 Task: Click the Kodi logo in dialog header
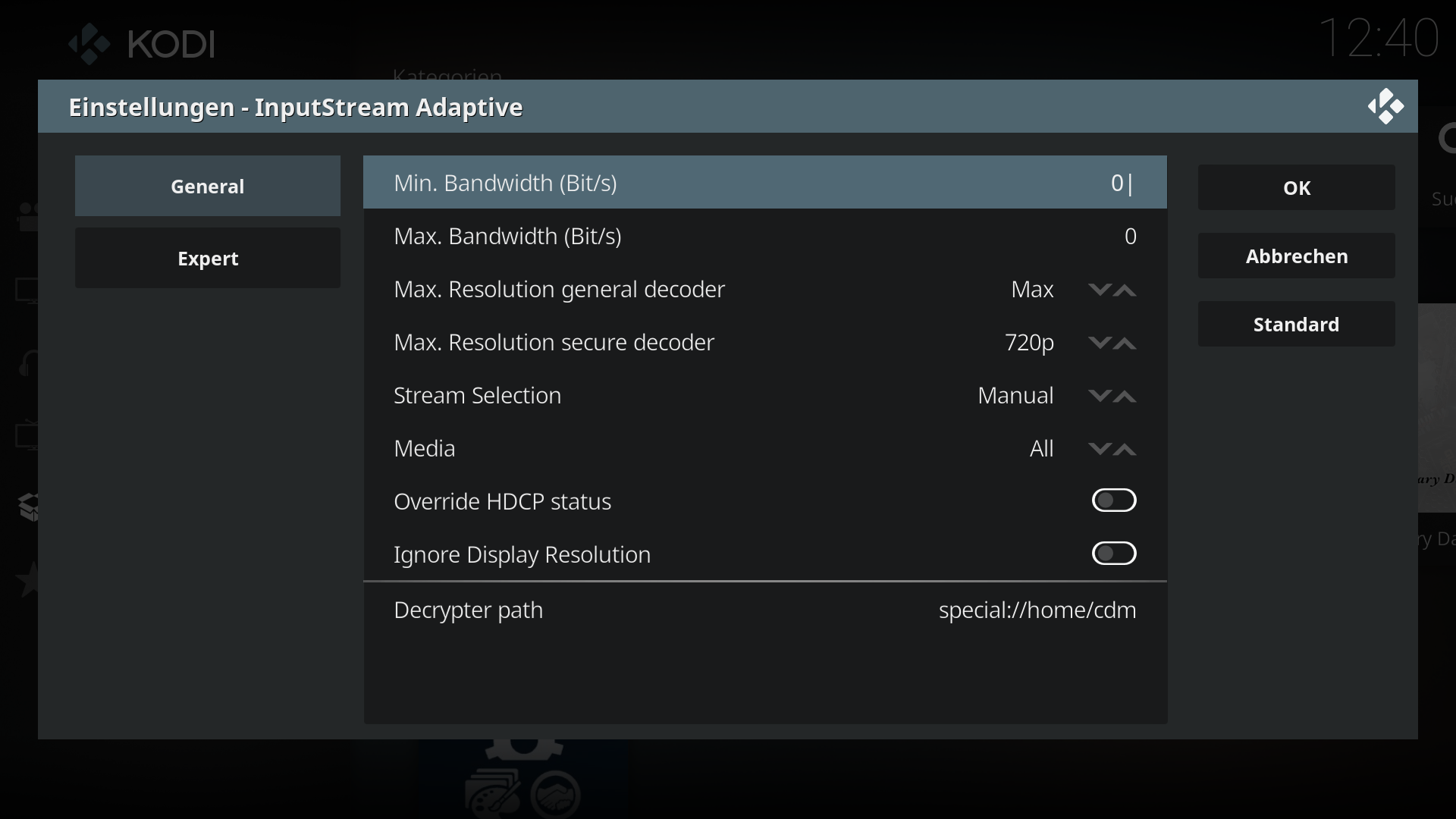pyautogui.click(x=1385, y=107)
